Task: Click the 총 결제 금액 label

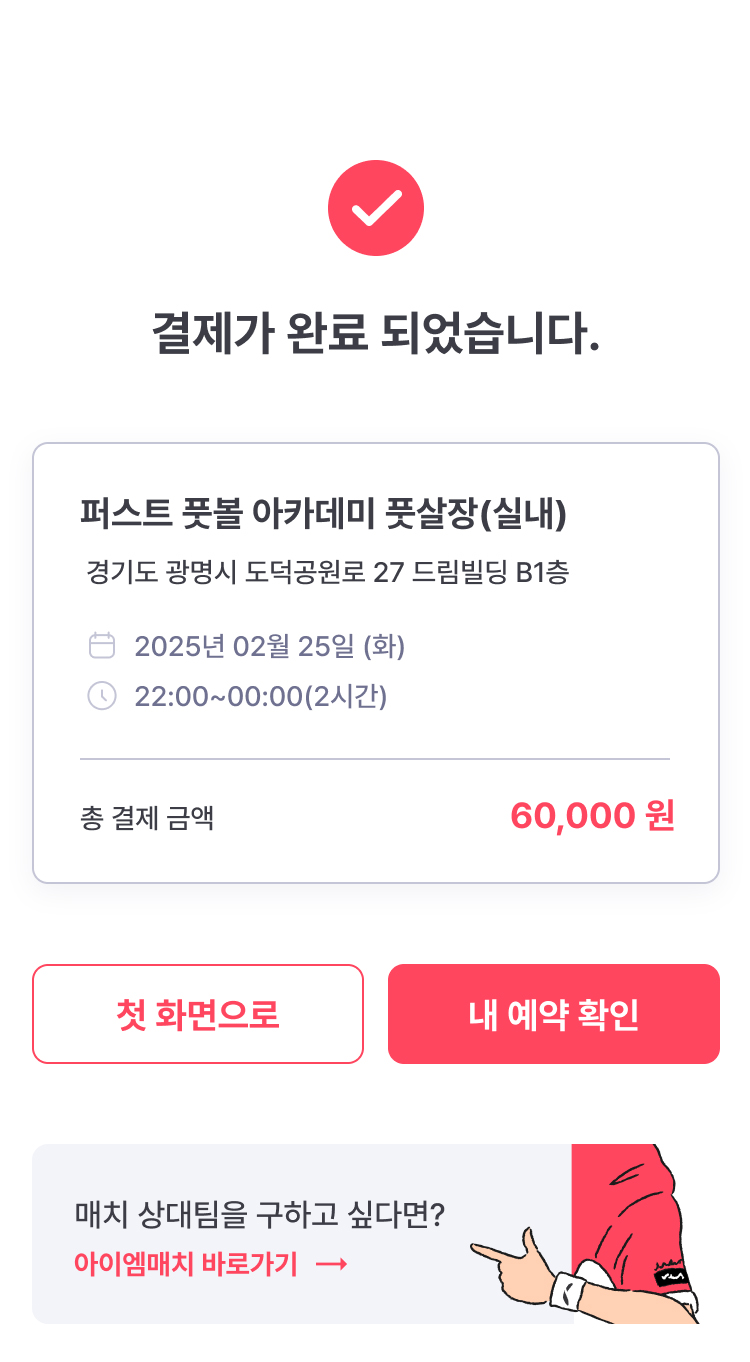Action: pyautogui.click(x=147, y=819)
